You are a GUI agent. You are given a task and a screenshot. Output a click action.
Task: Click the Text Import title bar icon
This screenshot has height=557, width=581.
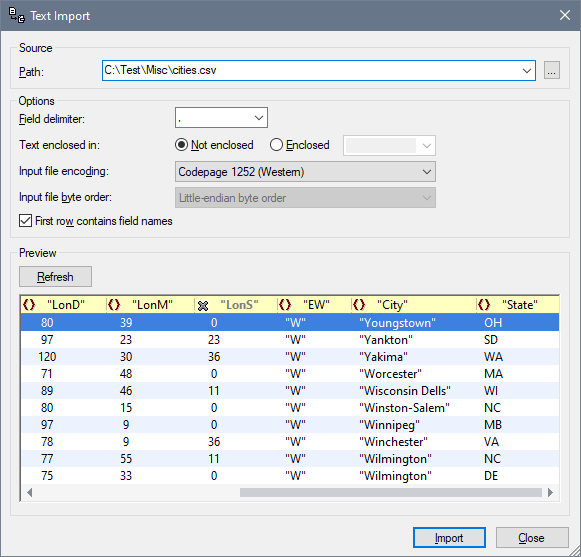tap(17, 15)
